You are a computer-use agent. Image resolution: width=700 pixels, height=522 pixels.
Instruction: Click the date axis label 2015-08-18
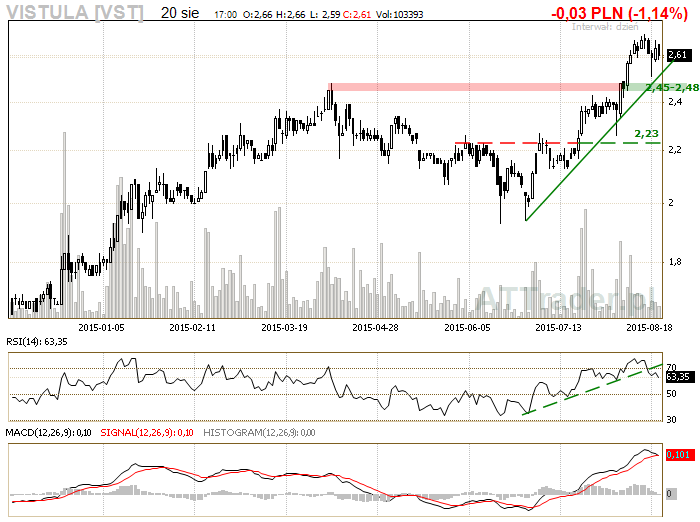[x=650, y=328]
